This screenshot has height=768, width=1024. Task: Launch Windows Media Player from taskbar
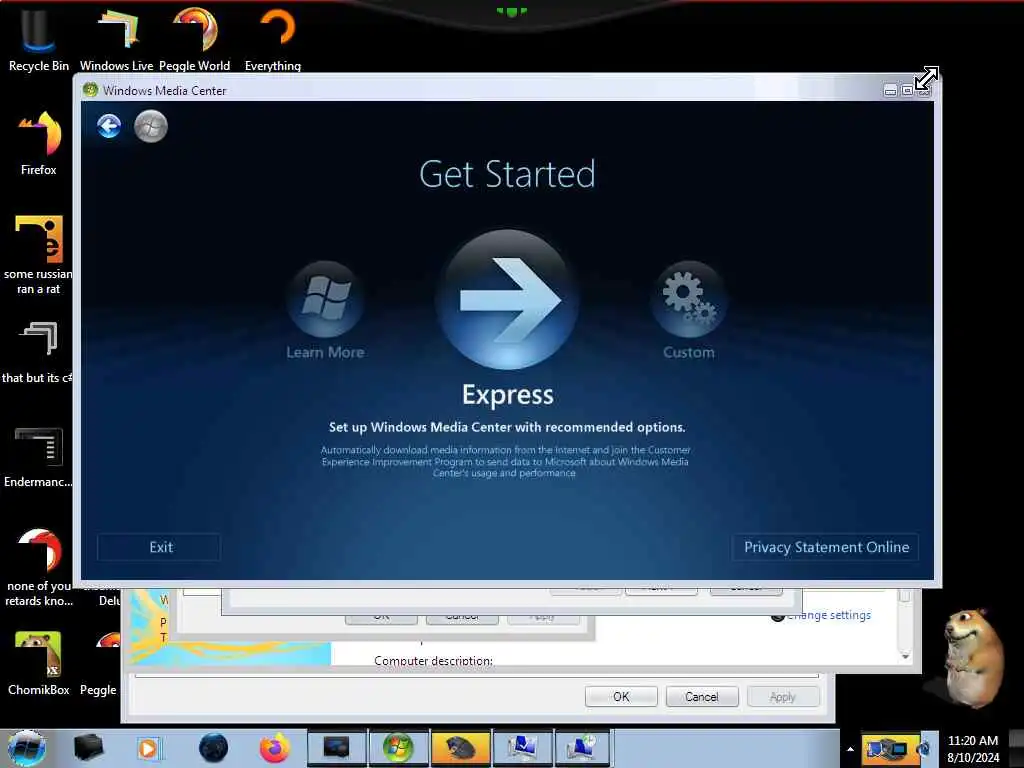[x=148, y=748]
